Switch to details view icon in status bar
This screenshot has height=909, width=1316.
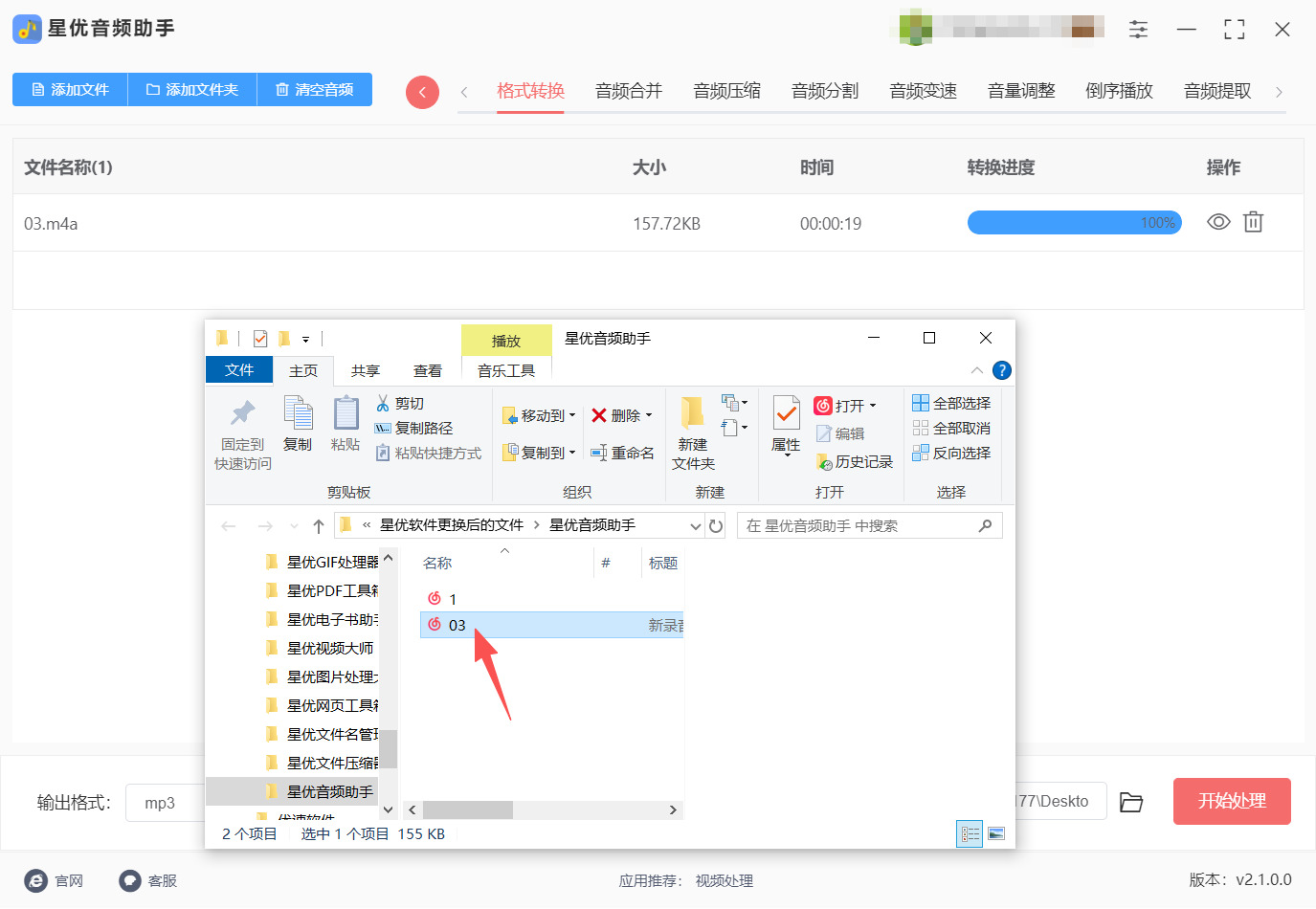tap(970, 833)
